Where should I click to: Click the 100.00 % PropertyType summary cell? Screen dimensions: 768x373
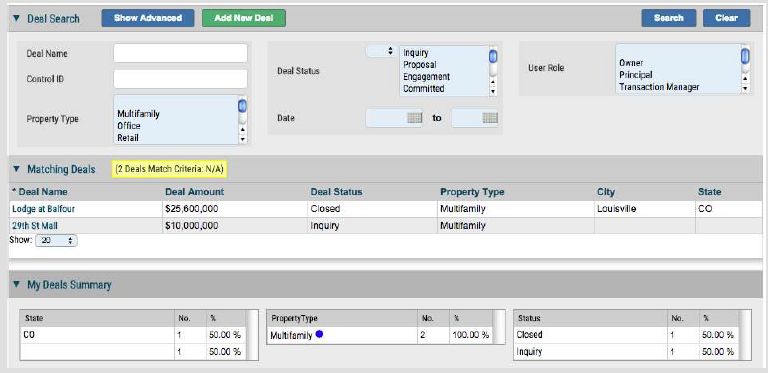(x=471, y=335)
